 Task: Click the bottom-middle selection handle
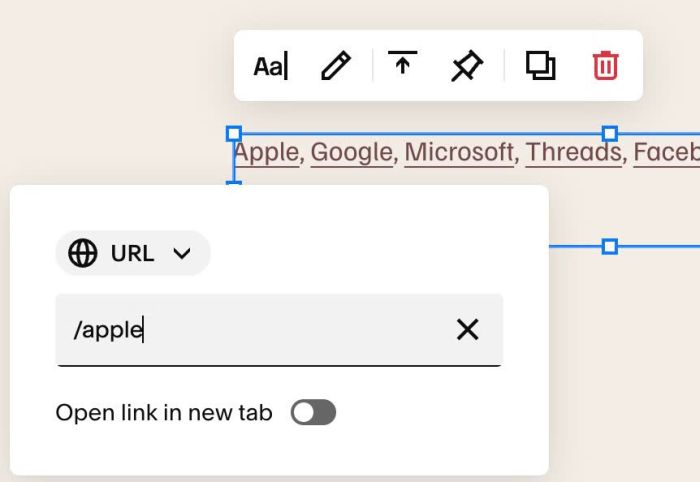610,246
